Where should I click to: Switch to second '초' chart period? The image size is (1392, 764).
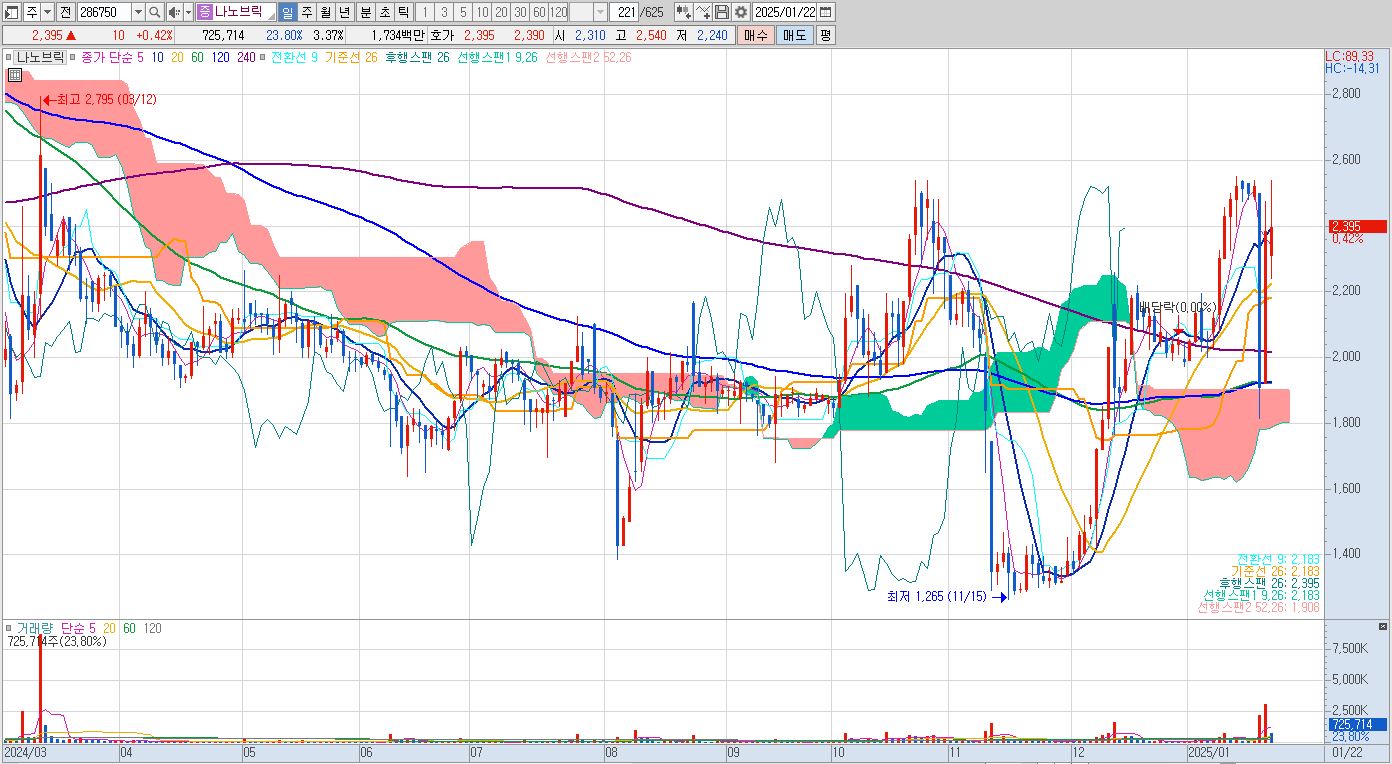[383, 12]
